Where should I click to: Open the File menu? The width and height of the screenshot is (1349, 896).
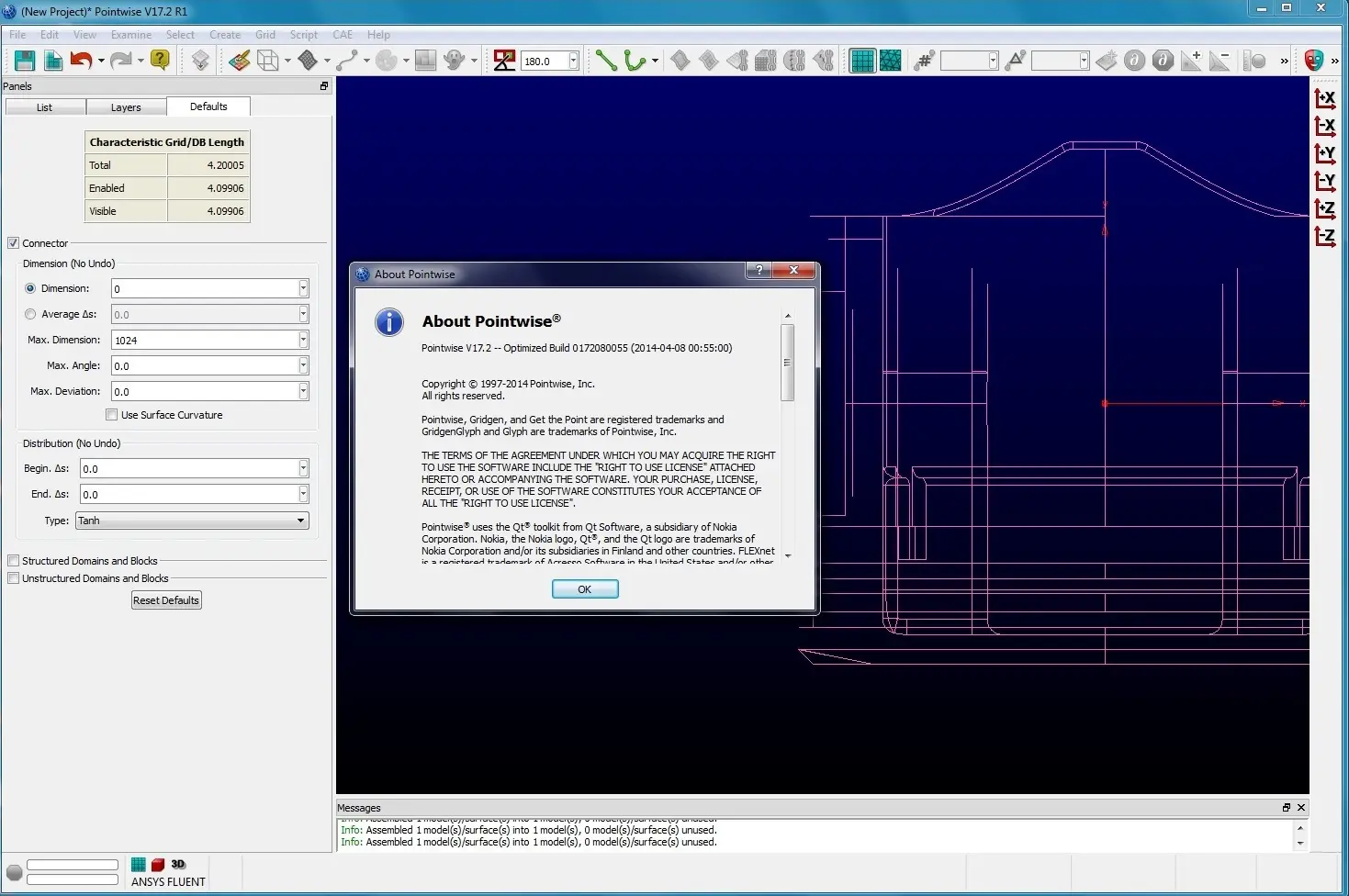pos(17,35)
